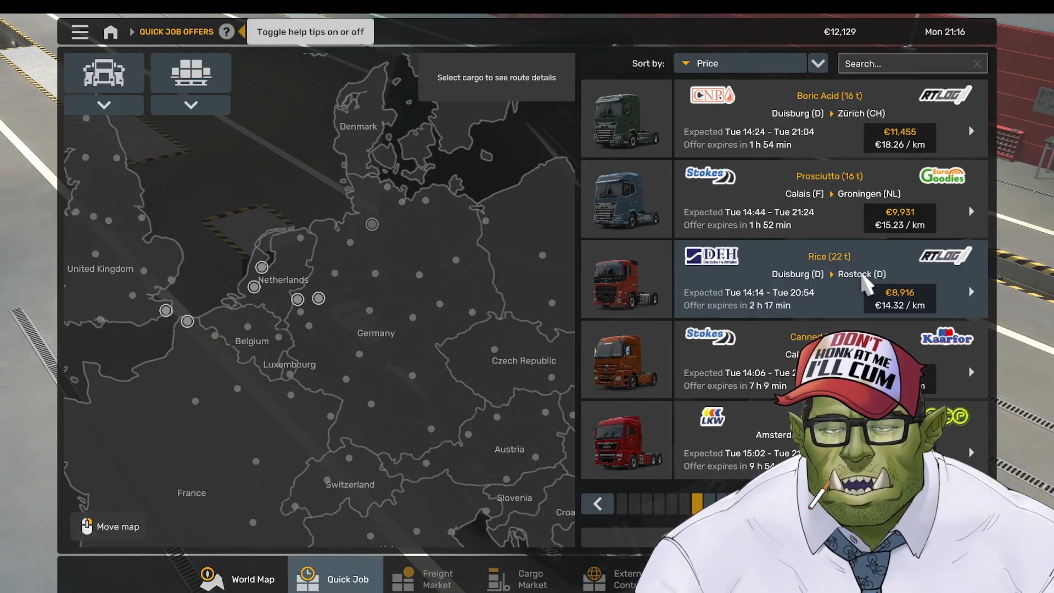The width and height of the screenshot is (1054, 593).
Task: Click the Prosciutto (16 t) title
Action: [x=829, y=176]
